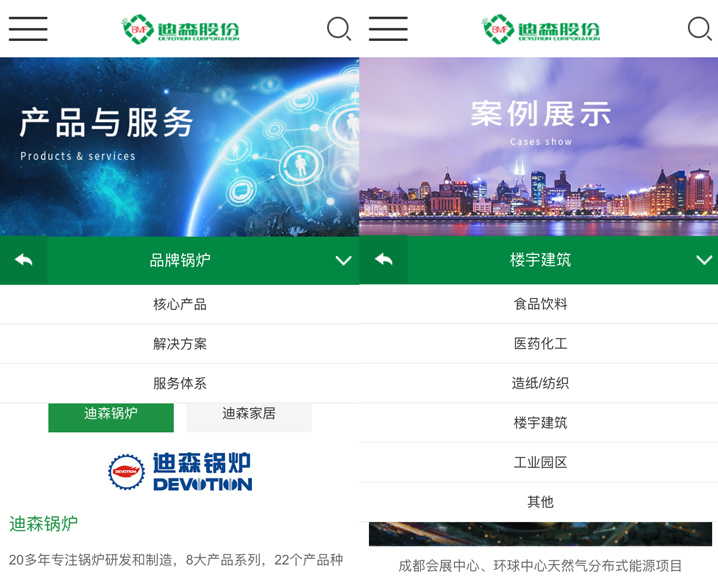The height and width of the screenshot is (576, 718).
Task: Choose 其他 case category
Action: 539,502
